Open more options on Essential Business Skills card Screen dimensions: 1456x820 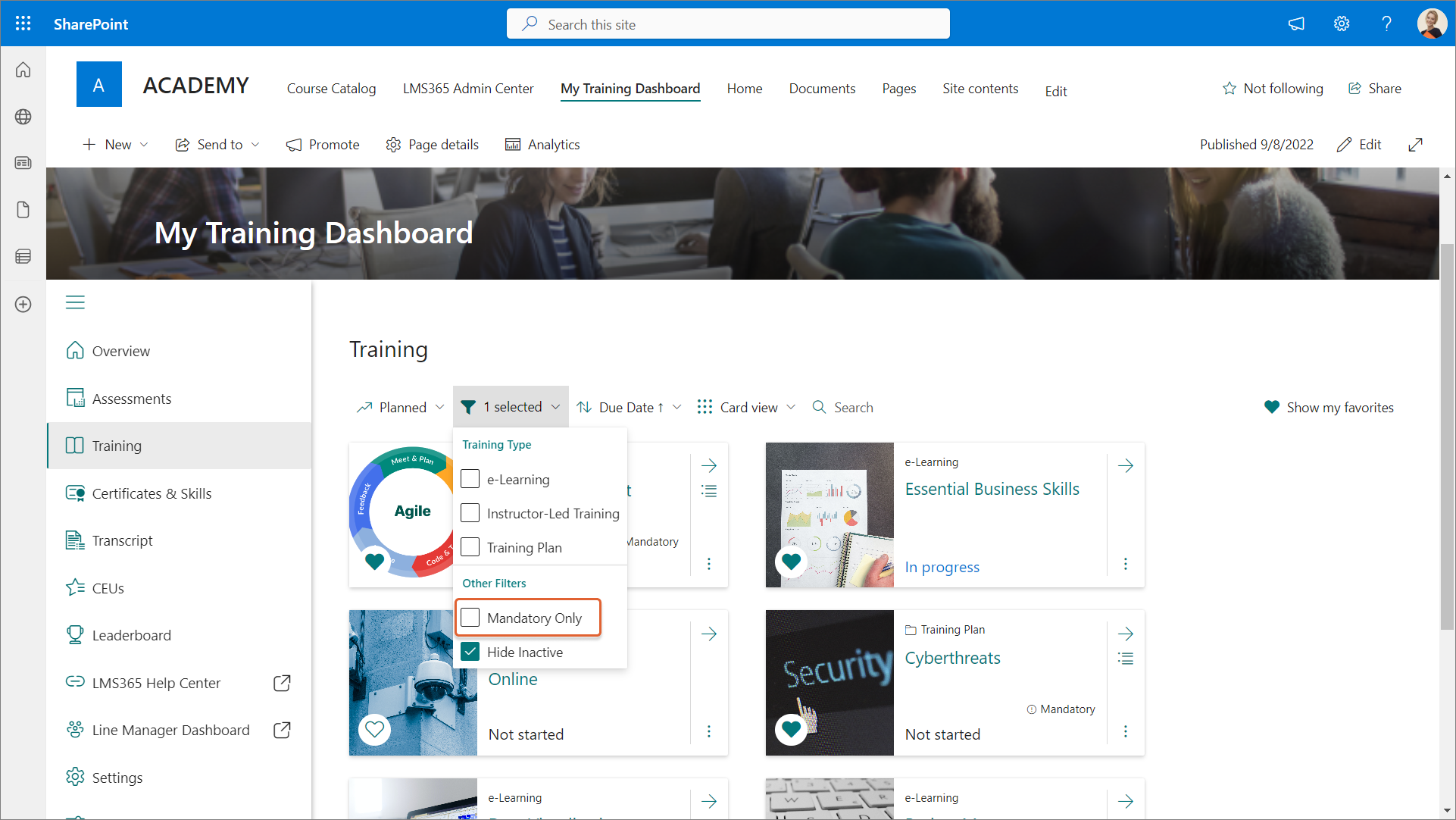pos(1125,564)
